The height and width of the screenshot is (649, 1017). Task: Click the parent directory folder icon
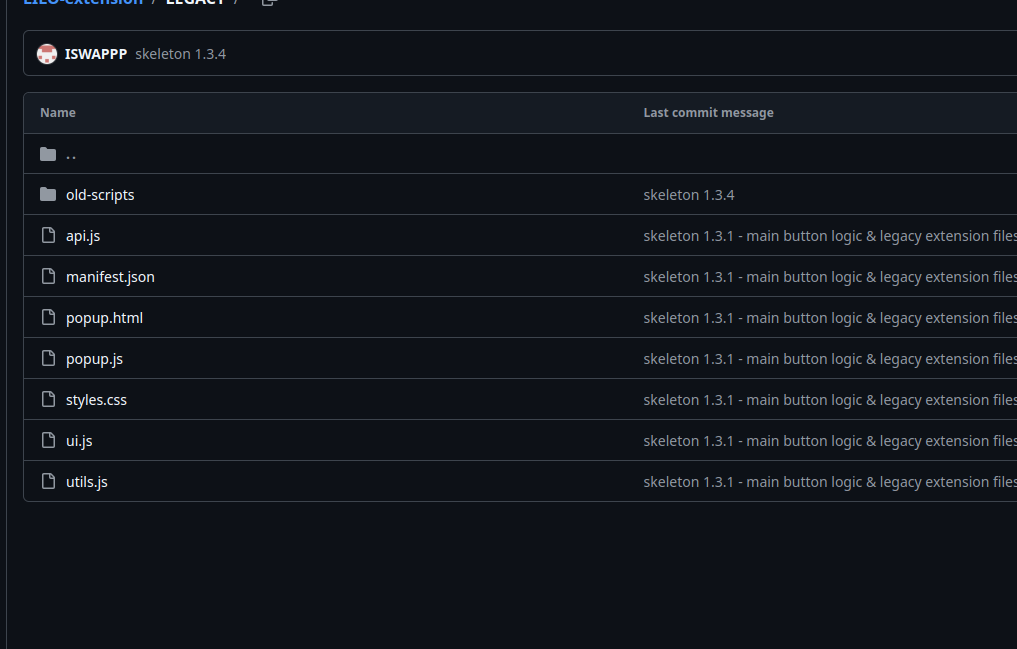(x=48, y=154)
